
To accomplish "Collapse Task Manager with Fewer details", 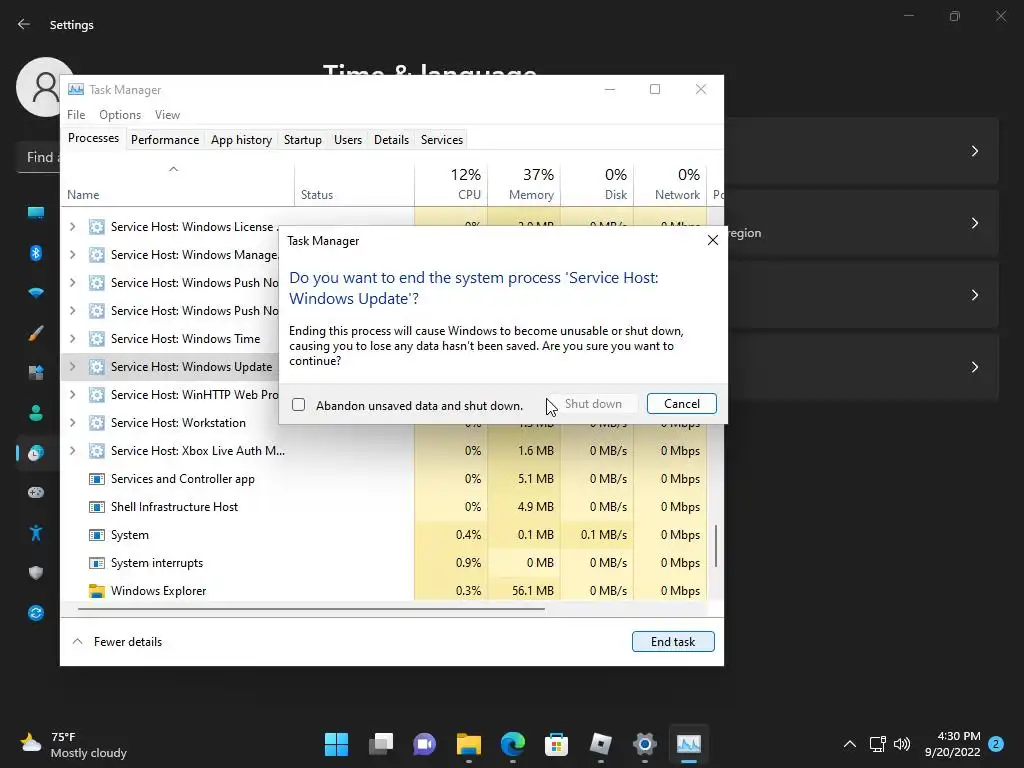I will point(117,641).
